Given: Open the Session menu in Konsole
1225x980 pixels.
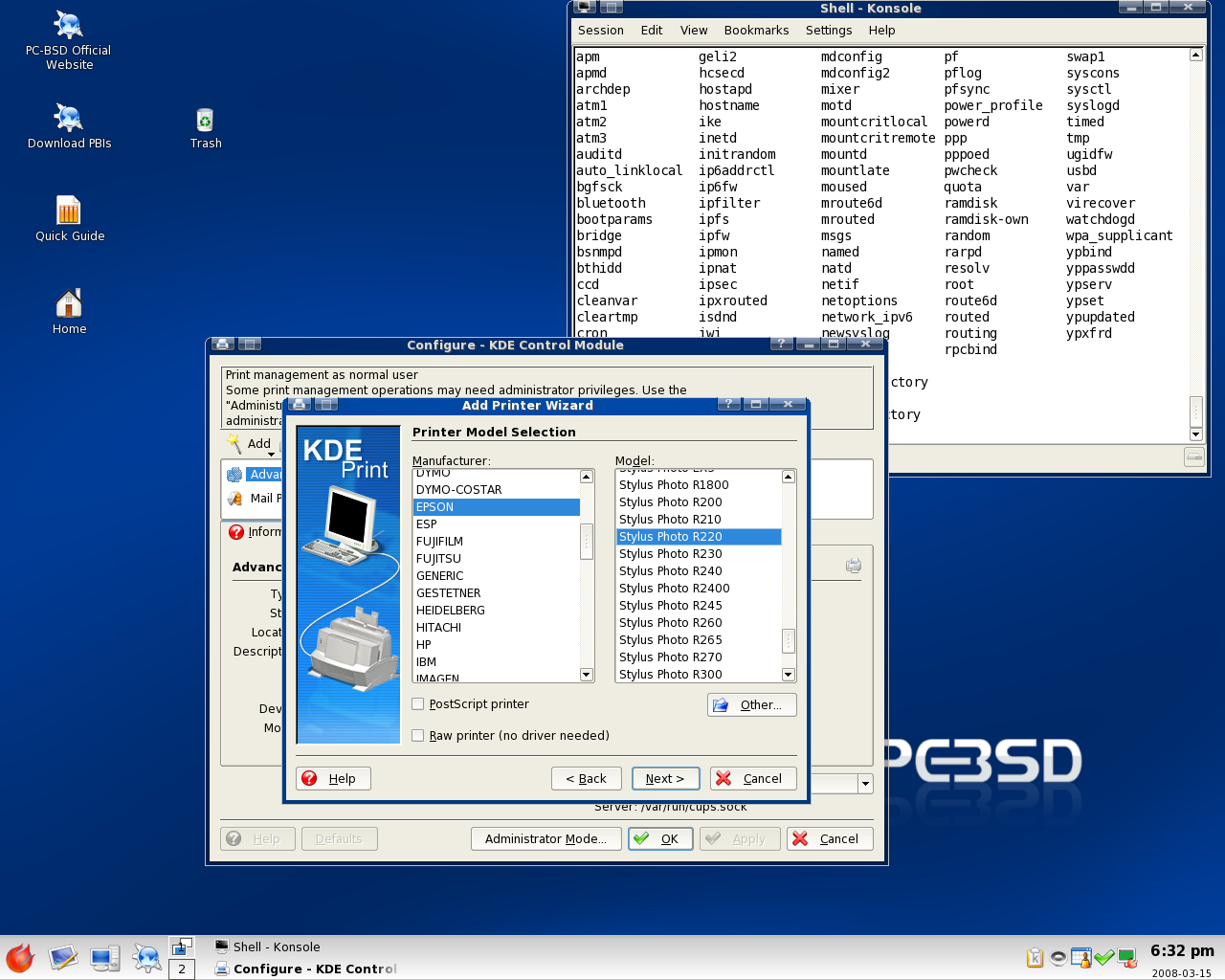Looking at the screenshot, I should (601, 31).
